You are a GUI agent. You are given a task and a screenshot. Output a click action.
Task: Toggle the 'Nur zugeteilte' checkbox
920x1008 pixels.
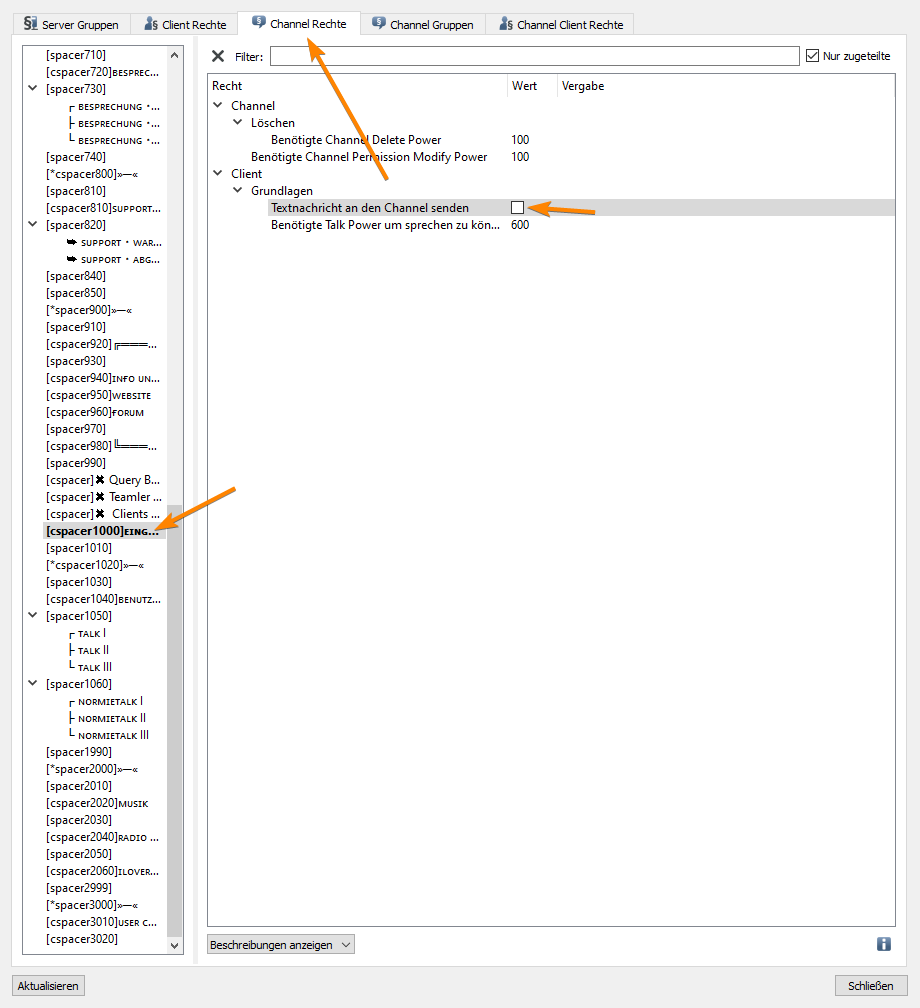[812, 56]
